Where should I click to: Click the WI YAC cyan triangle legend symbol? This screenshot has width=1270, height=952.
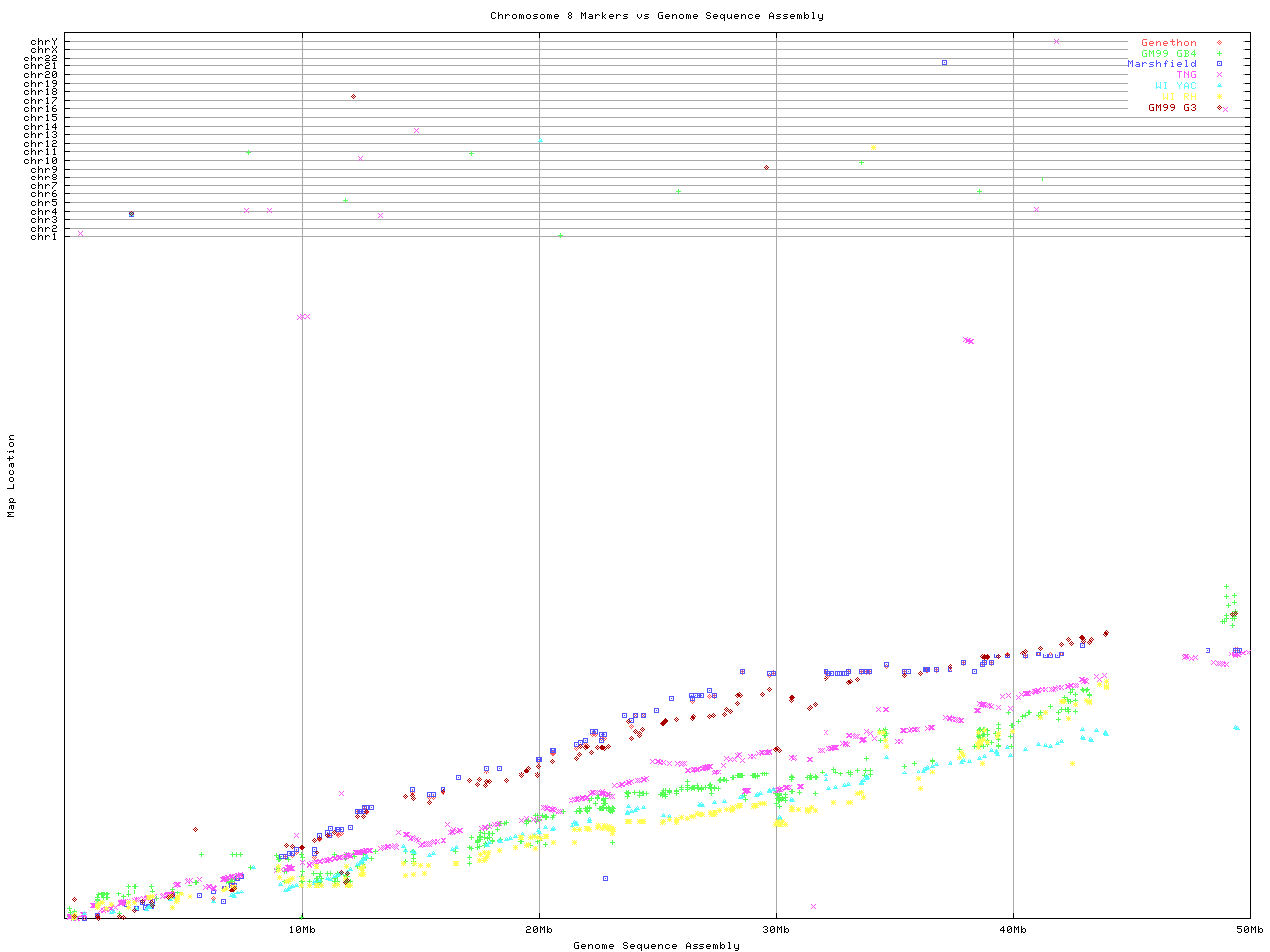1219,86
